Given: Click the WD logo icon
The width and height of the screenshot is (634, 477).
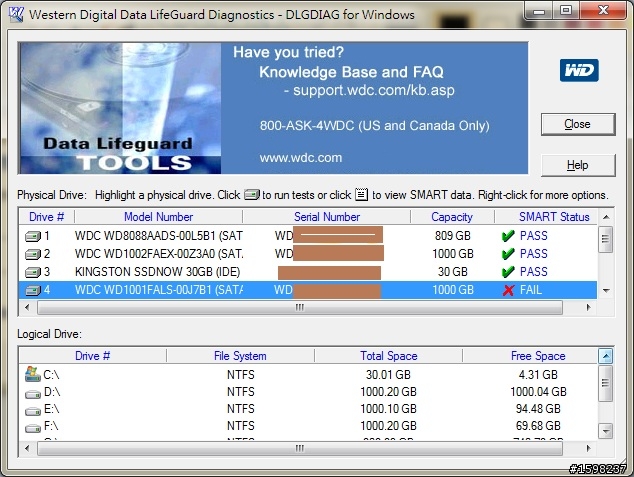Looking at the screenshot, I should 579,70.
